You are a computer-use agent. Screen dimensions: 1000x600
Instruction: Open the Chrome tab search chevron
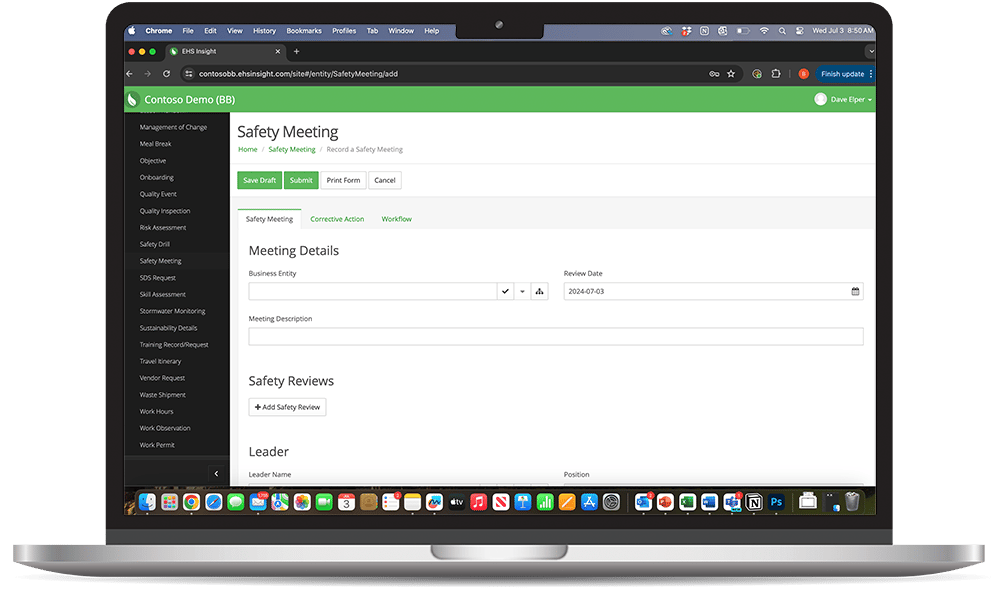pos(871,52)
